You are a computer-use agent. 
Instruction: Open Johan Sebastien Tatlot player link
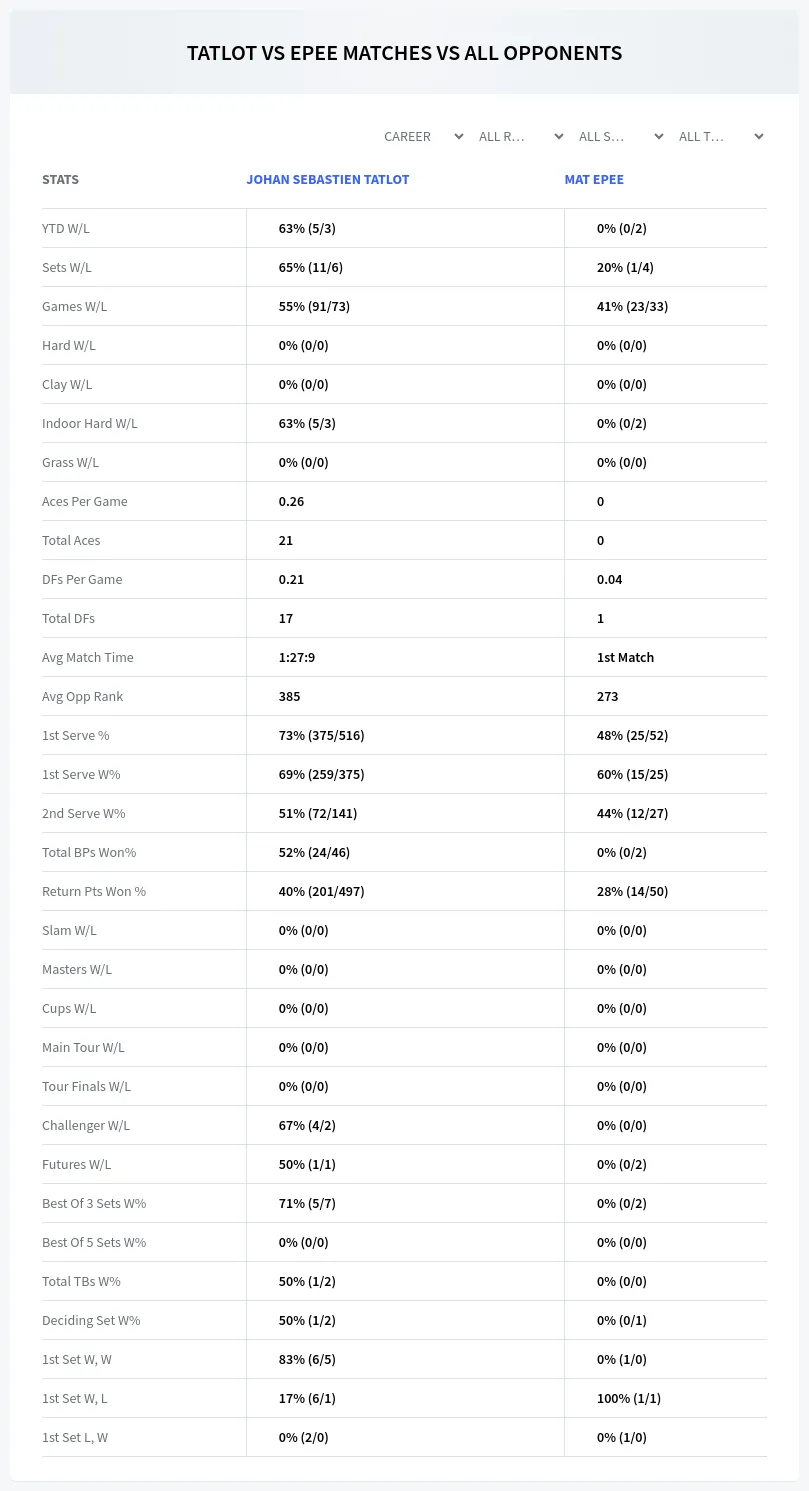point(328,180)
